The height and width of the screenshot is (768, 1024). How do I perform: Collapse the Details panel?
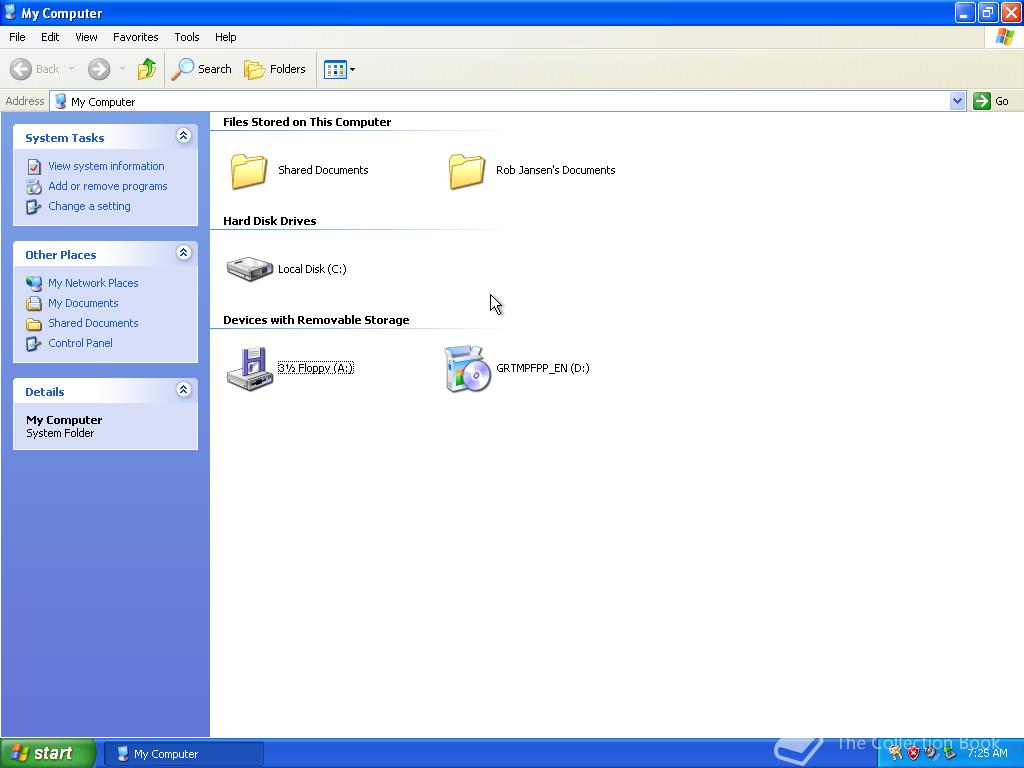click(x=184, y=390)
